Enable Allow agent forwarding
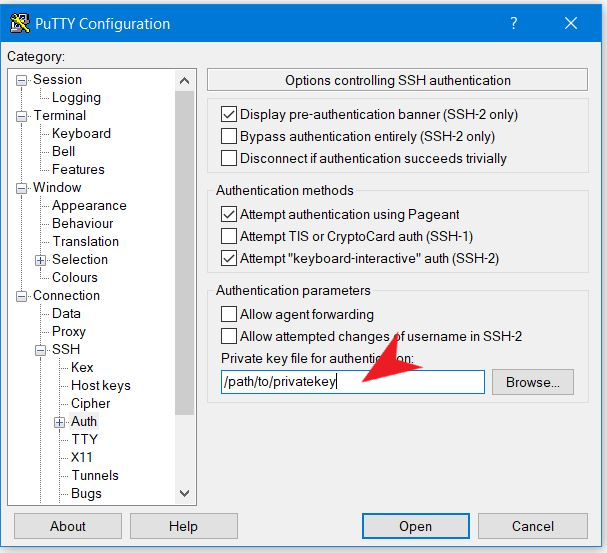Viewport: 607px width, 553px height. click(229, 314)
